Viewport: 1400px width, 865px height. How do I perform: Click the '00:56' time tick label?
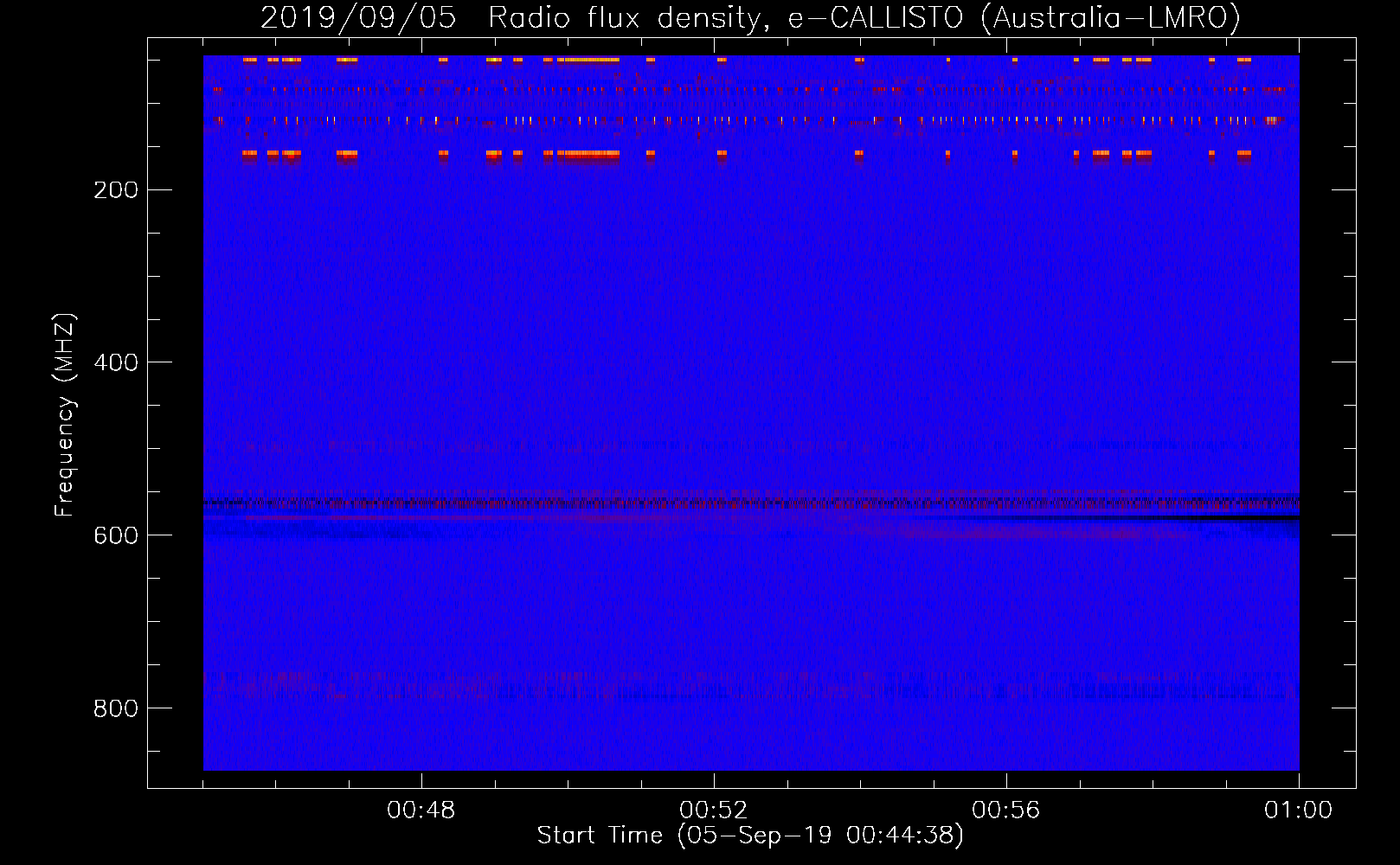[x=1006, y=811]
